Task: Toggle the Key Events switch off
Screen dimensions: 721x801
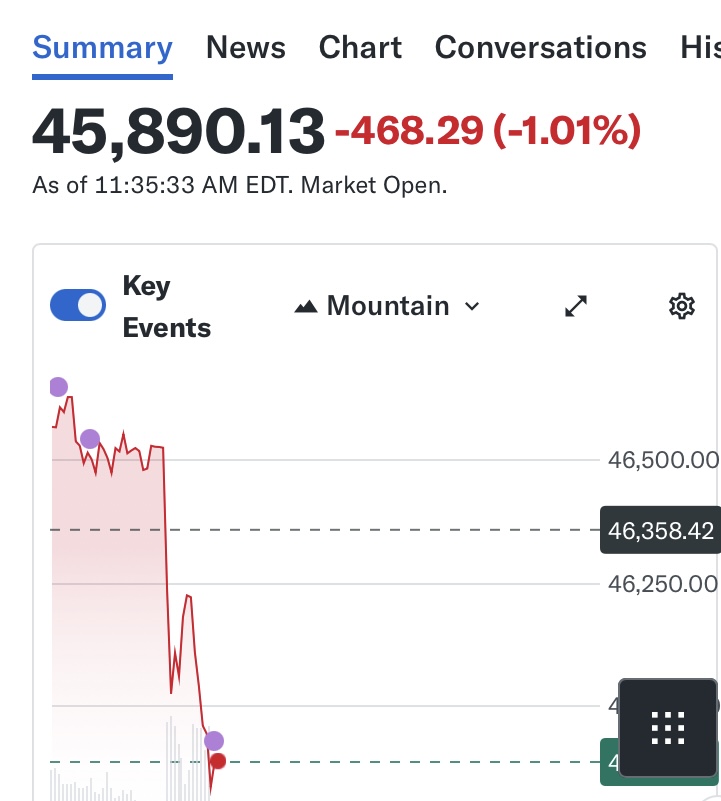Action: [x=78, y=305]
